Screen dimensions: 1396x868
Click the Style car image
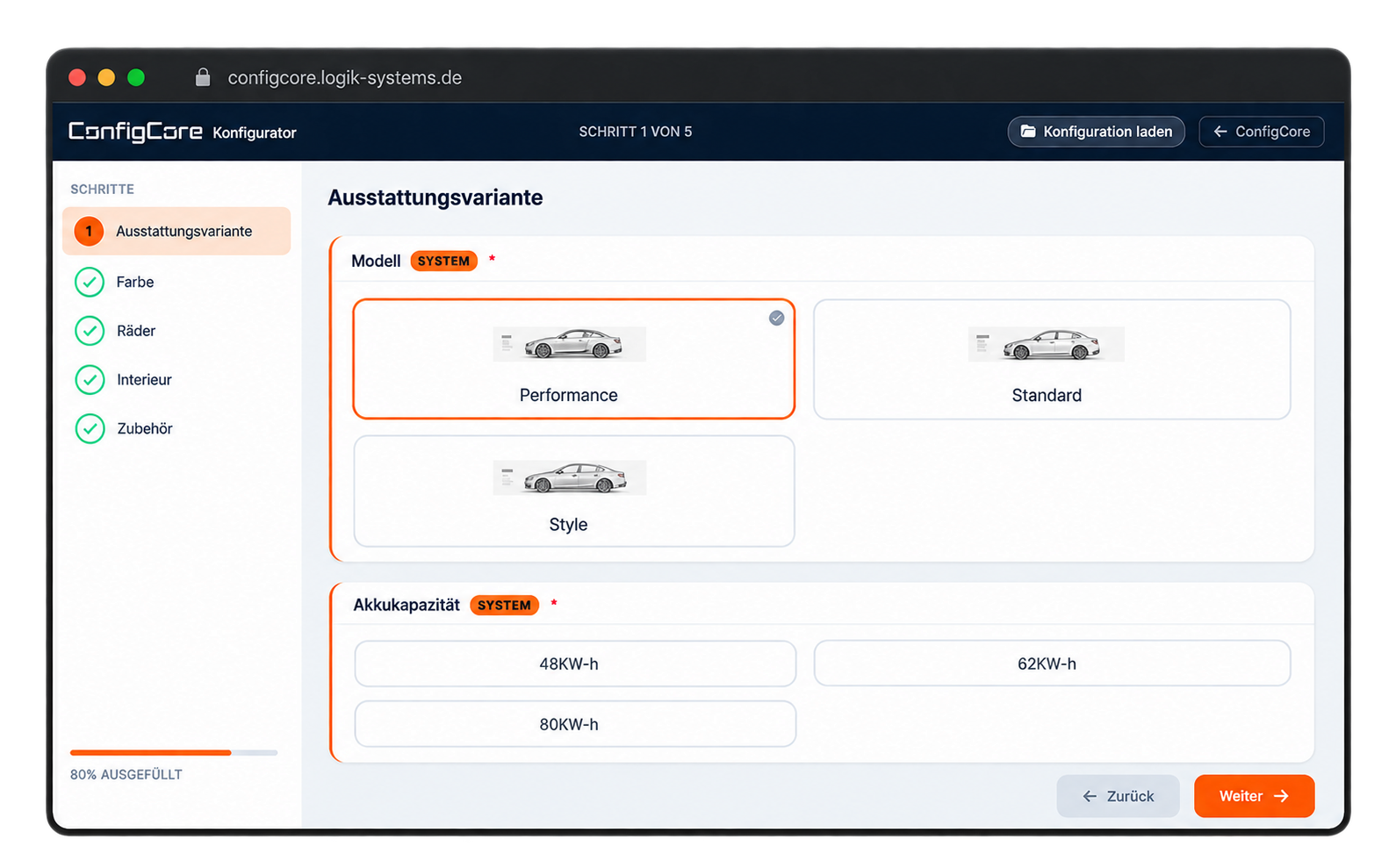[570, 477]
